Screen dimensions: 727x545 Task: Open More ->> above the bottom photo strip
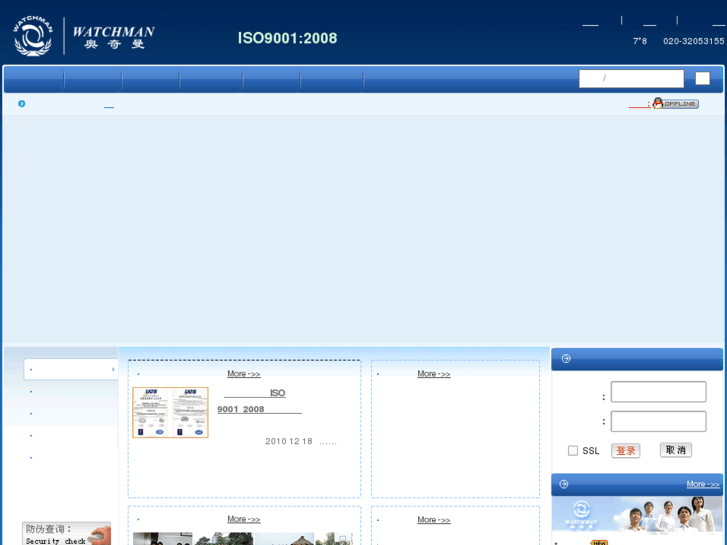(243, 519)
